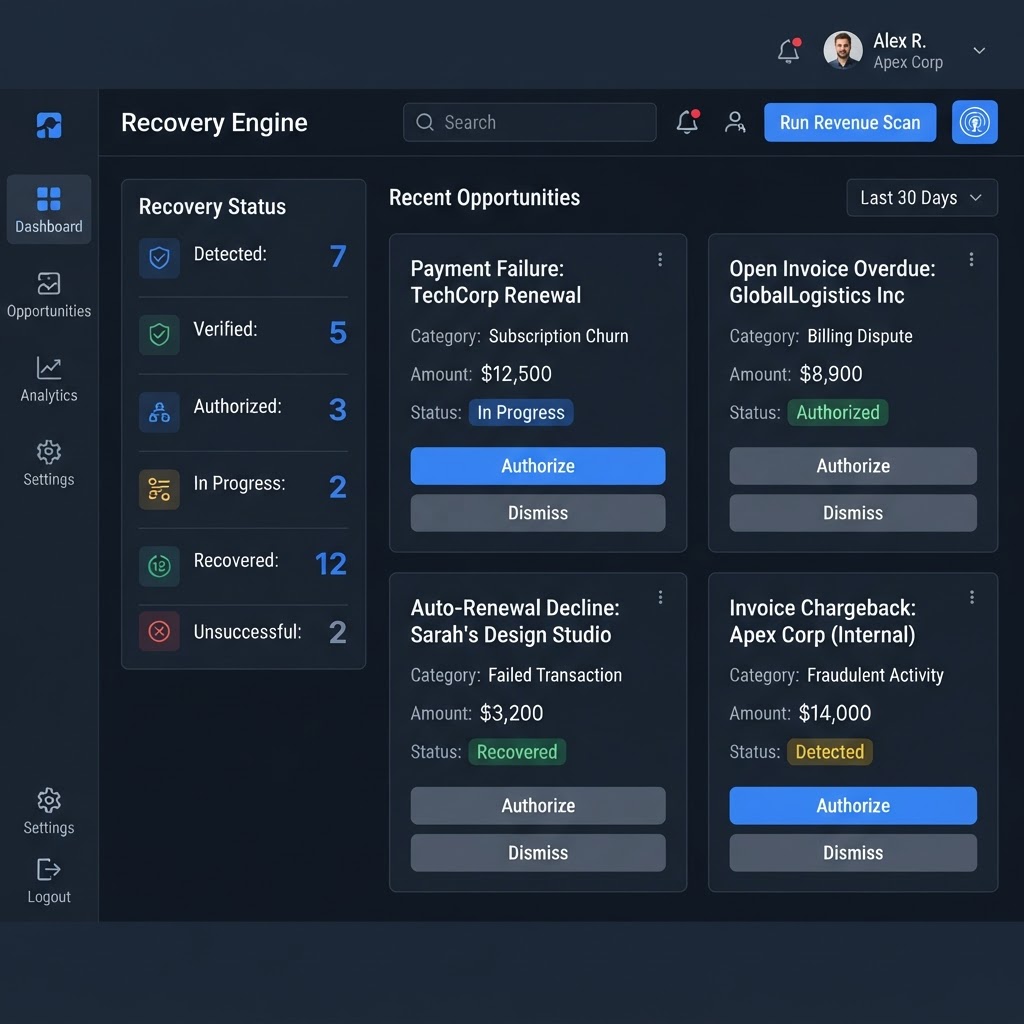This screenshot has width=1024, height=1024.
Task: Click the $8,900 amount
Action: point(831,374)
